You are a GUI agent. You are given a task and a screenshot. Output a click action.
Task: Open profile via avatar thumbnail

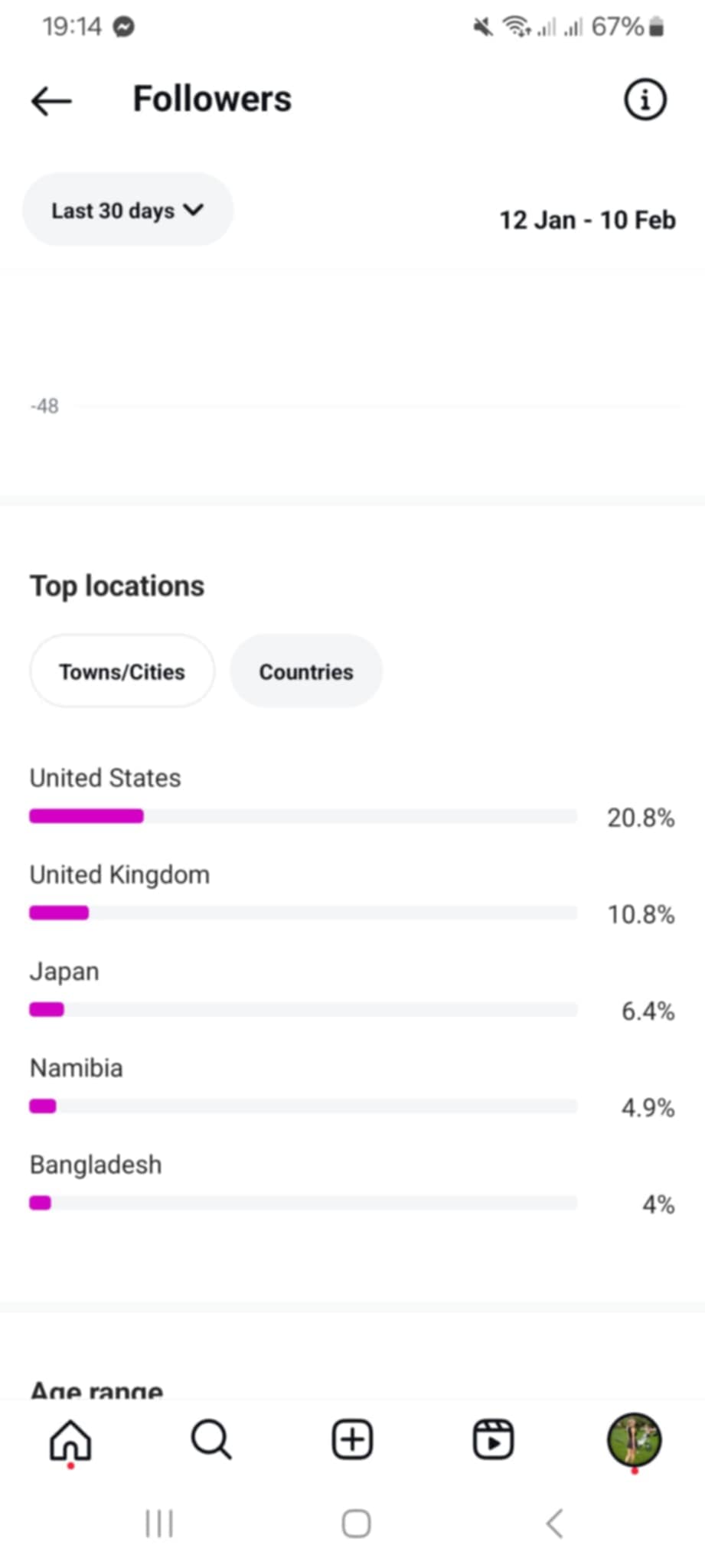click(634, 1440)
